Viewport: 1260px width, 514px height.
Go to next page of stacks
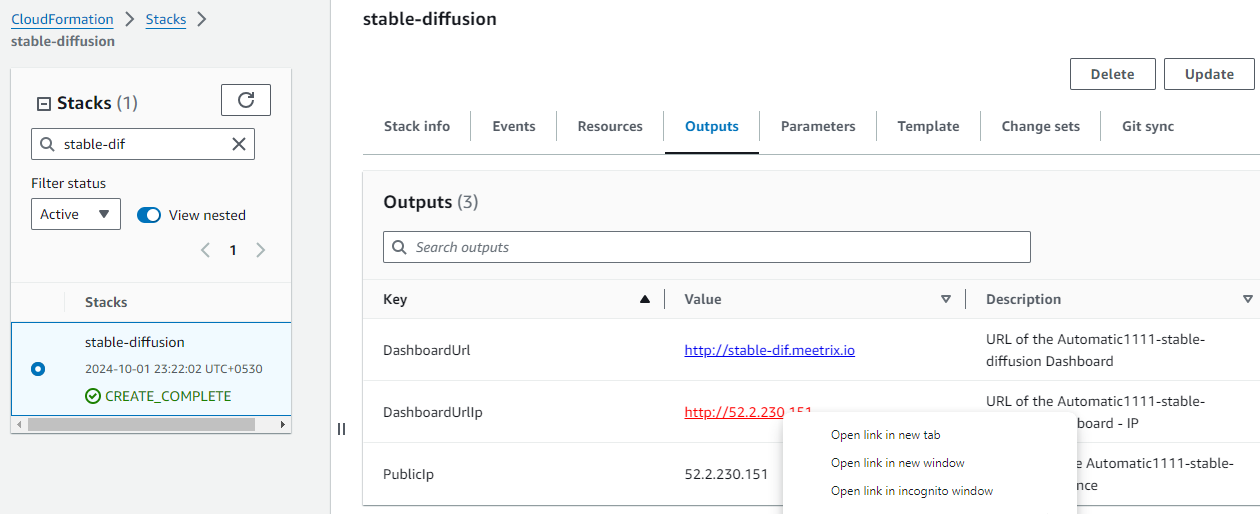tap(261, 250)
